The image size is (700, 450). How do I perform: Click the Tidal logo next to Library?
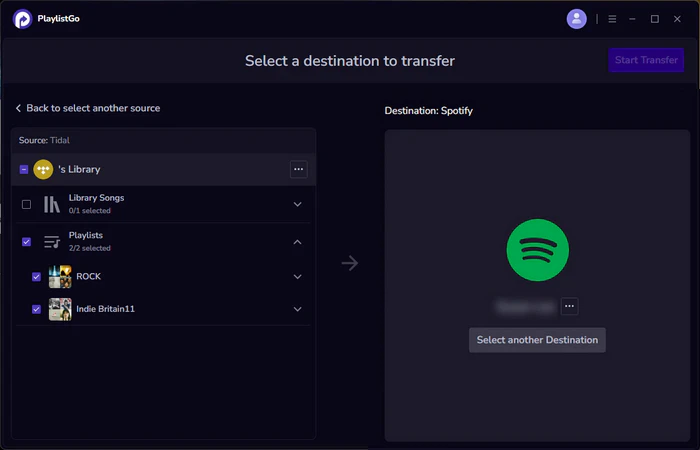click(43, 169)
